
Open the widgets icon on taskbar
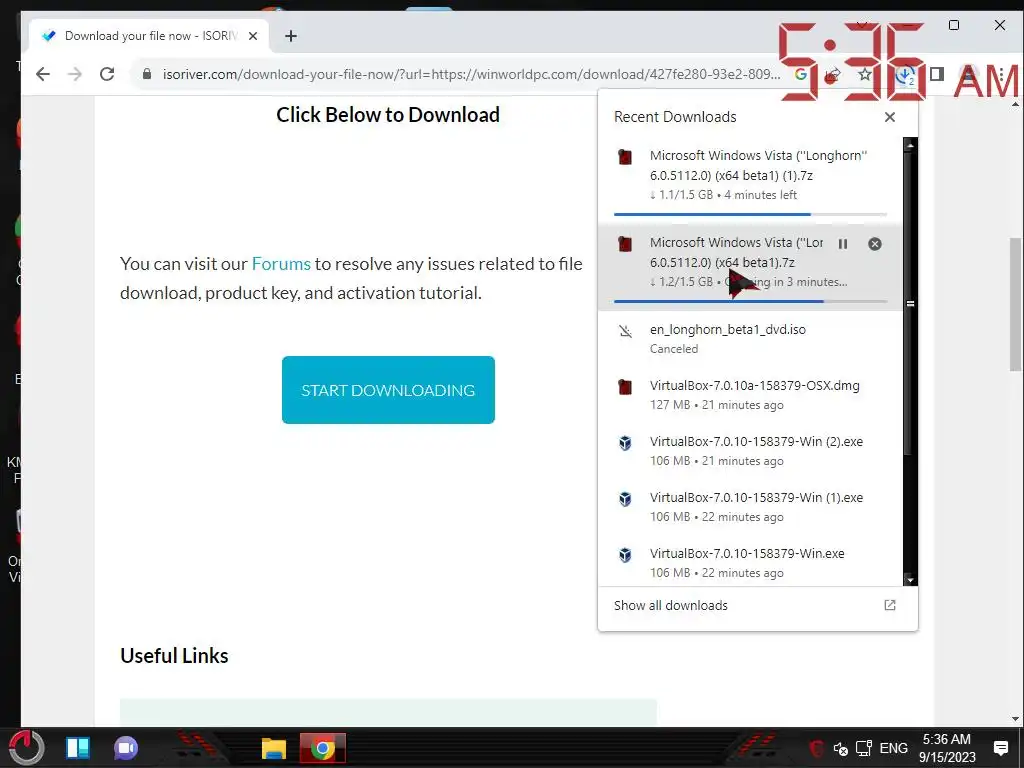tap(78, 748)
